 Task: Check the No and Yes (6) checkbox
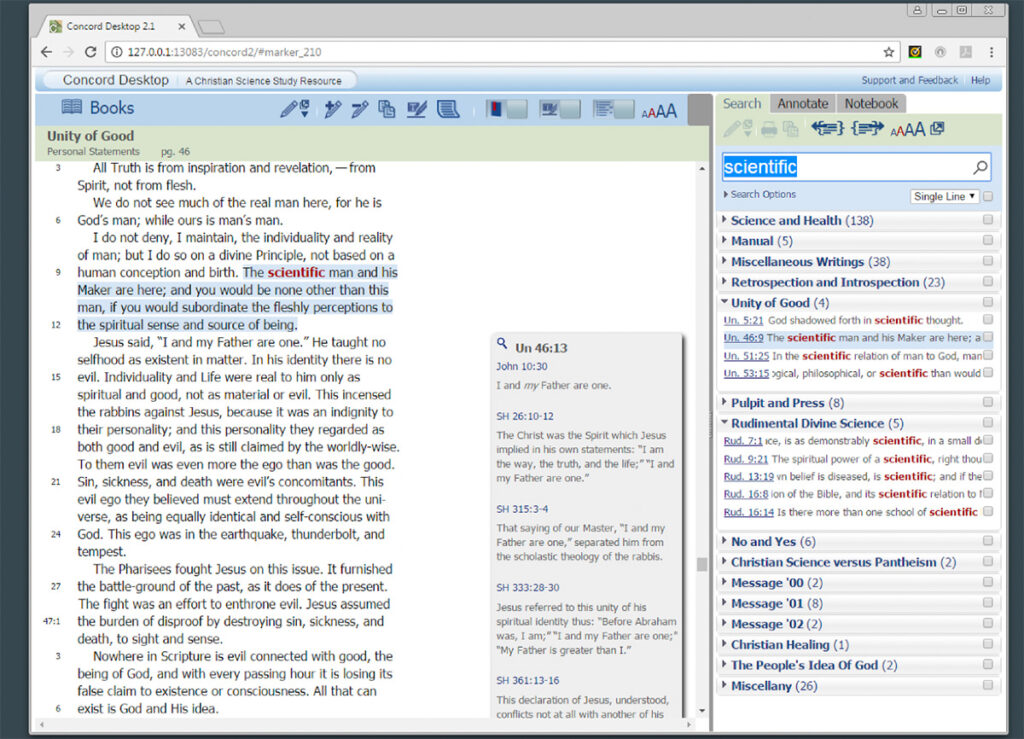(x=988, y=541)
